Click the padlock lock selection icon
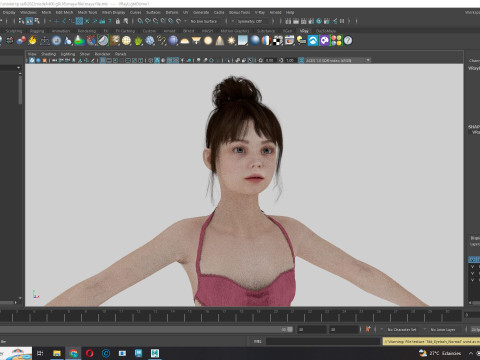Image resolution: width=480 pixels, height=360 pixels. pyautogui.click(x=118, y=21)
